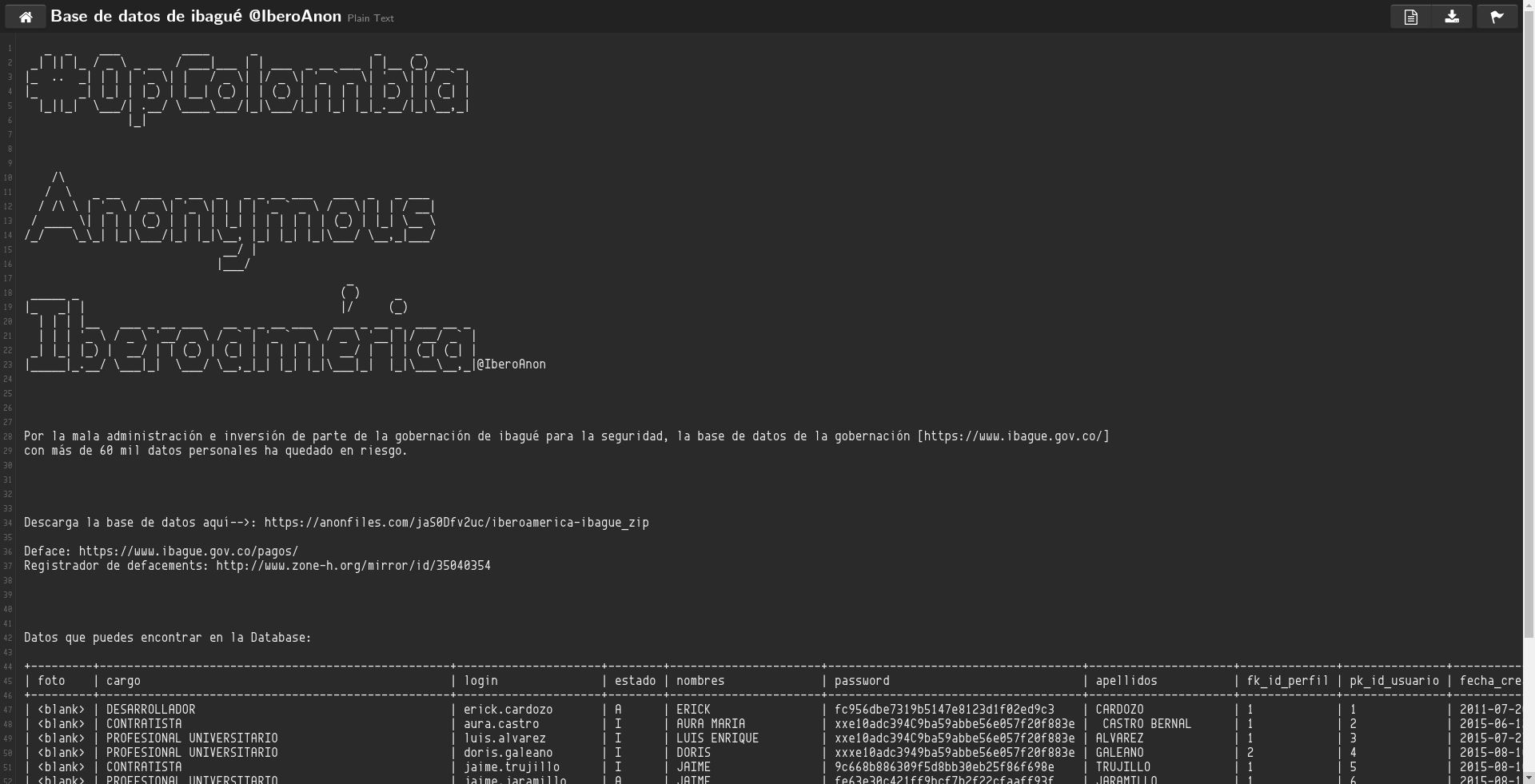Click the "Plain Text" syntax label
The height and width of the screenshot is (784, 1535).
371,18
